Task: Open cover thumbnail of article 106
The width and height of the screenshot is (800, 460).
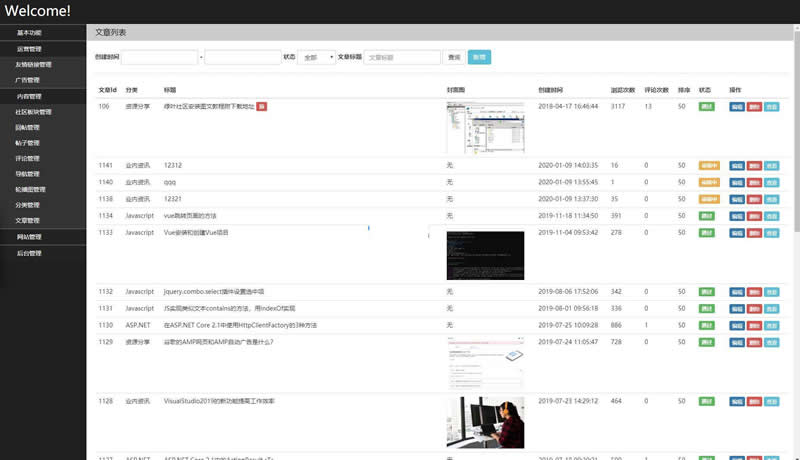Action: tap(485, 128)
